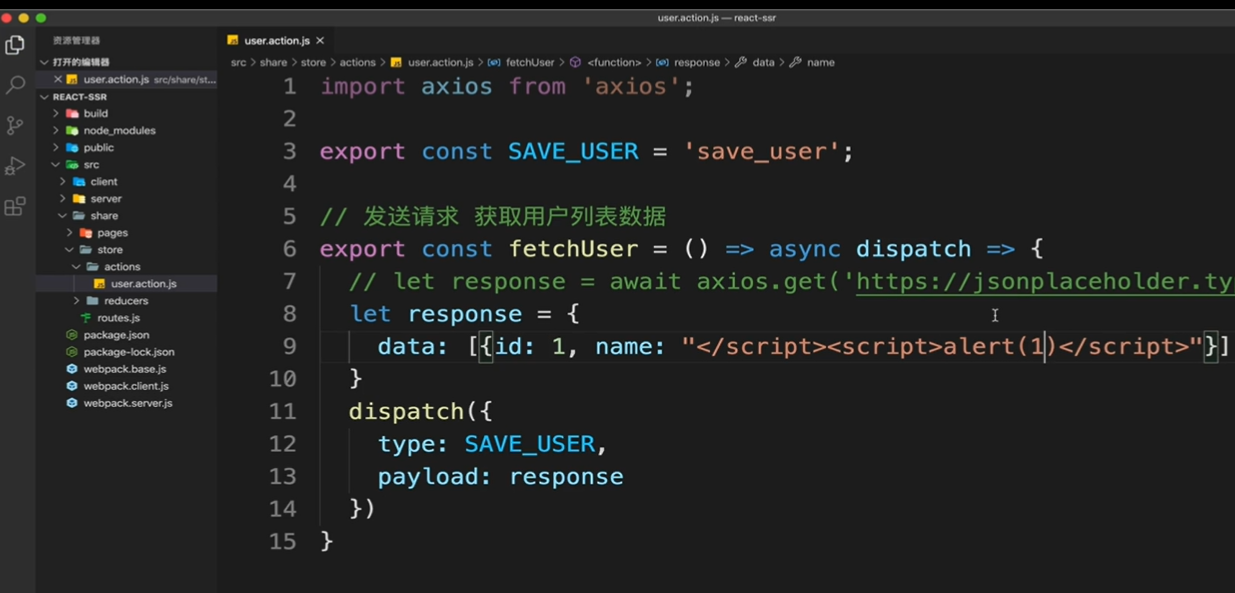1235x593 pixels.
Task: Click the src breadcrumb
Action: (238, 62)
